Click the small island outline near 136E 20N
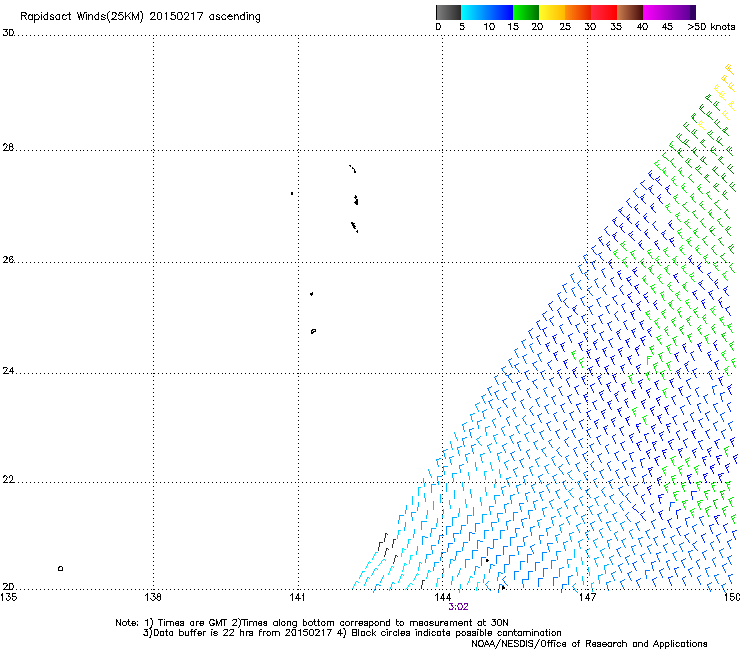 pos(60,568)
